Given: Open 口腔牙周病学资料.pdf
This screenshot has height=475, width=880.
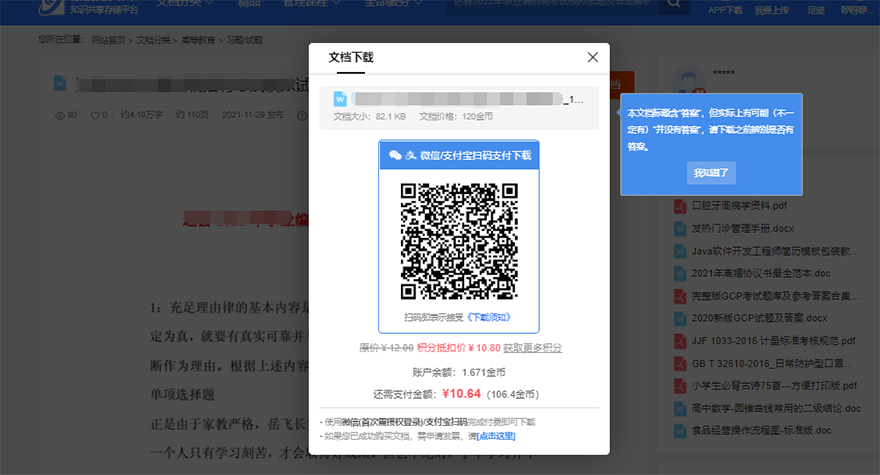Looking at the screenshot, I should click(x=739, y=205).
